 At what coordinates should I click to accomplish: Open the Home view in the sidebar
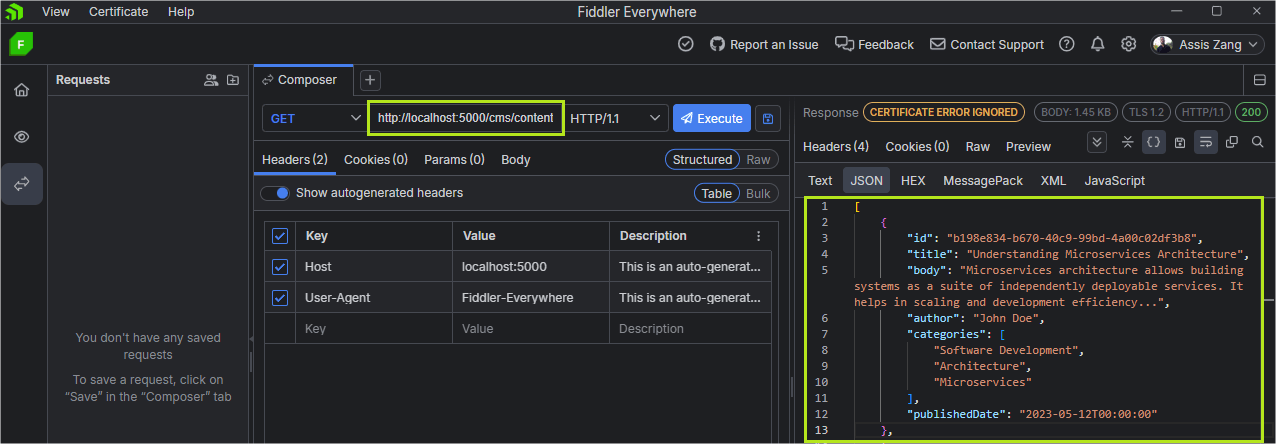coord(21,90)
